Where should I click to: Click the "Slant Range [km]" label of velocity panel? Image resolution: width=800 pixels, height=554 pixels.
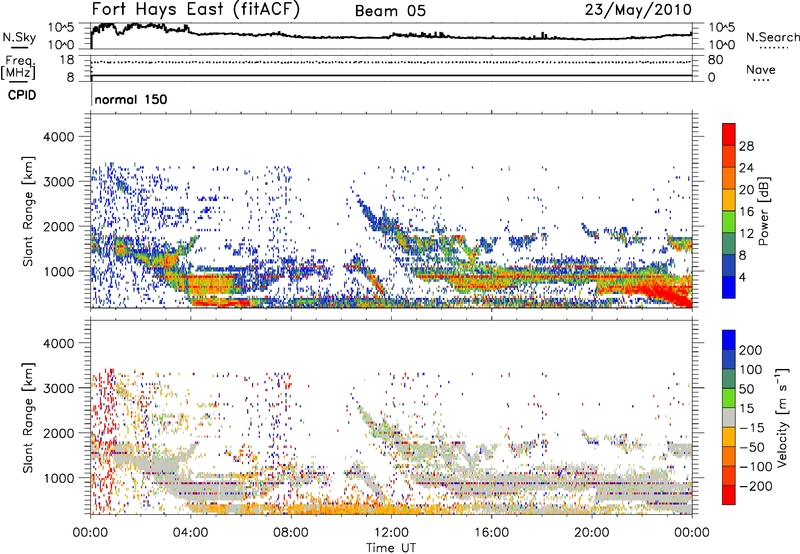28,418
